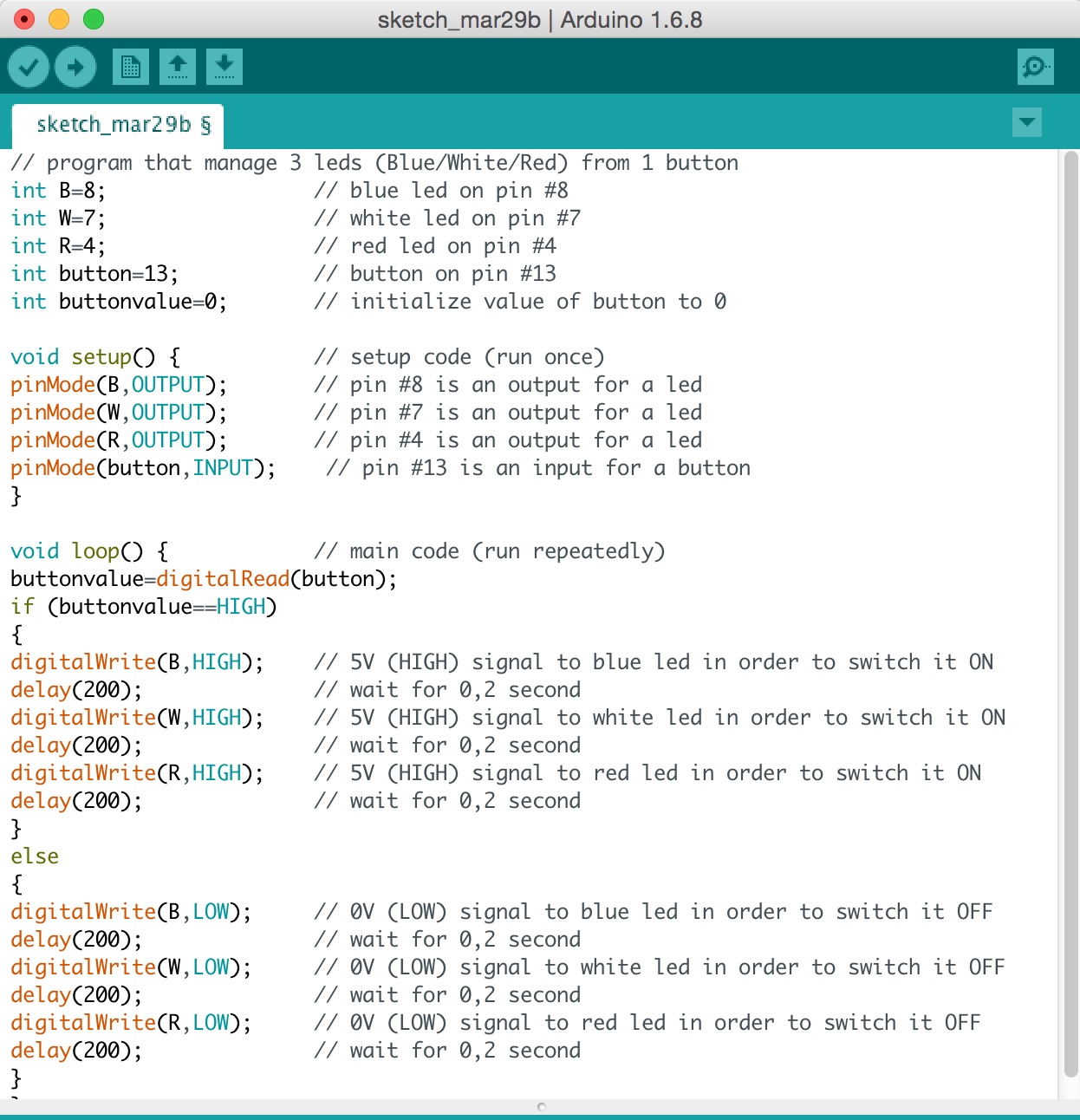Click the 'digitalWrite(B,HIGH);' statement

tap(137, 662)
